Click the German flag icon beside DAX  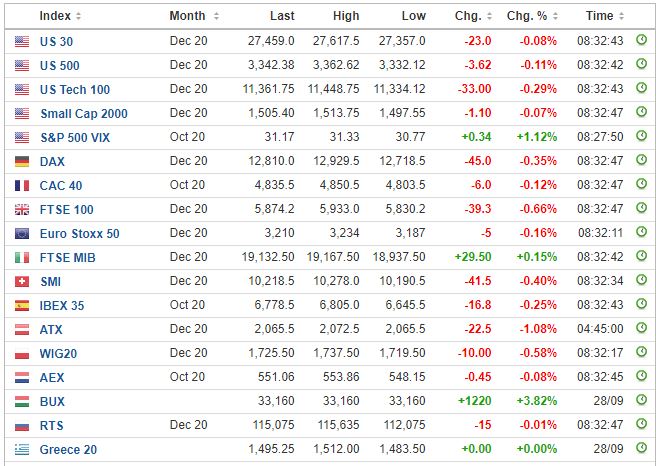(22, 161)
